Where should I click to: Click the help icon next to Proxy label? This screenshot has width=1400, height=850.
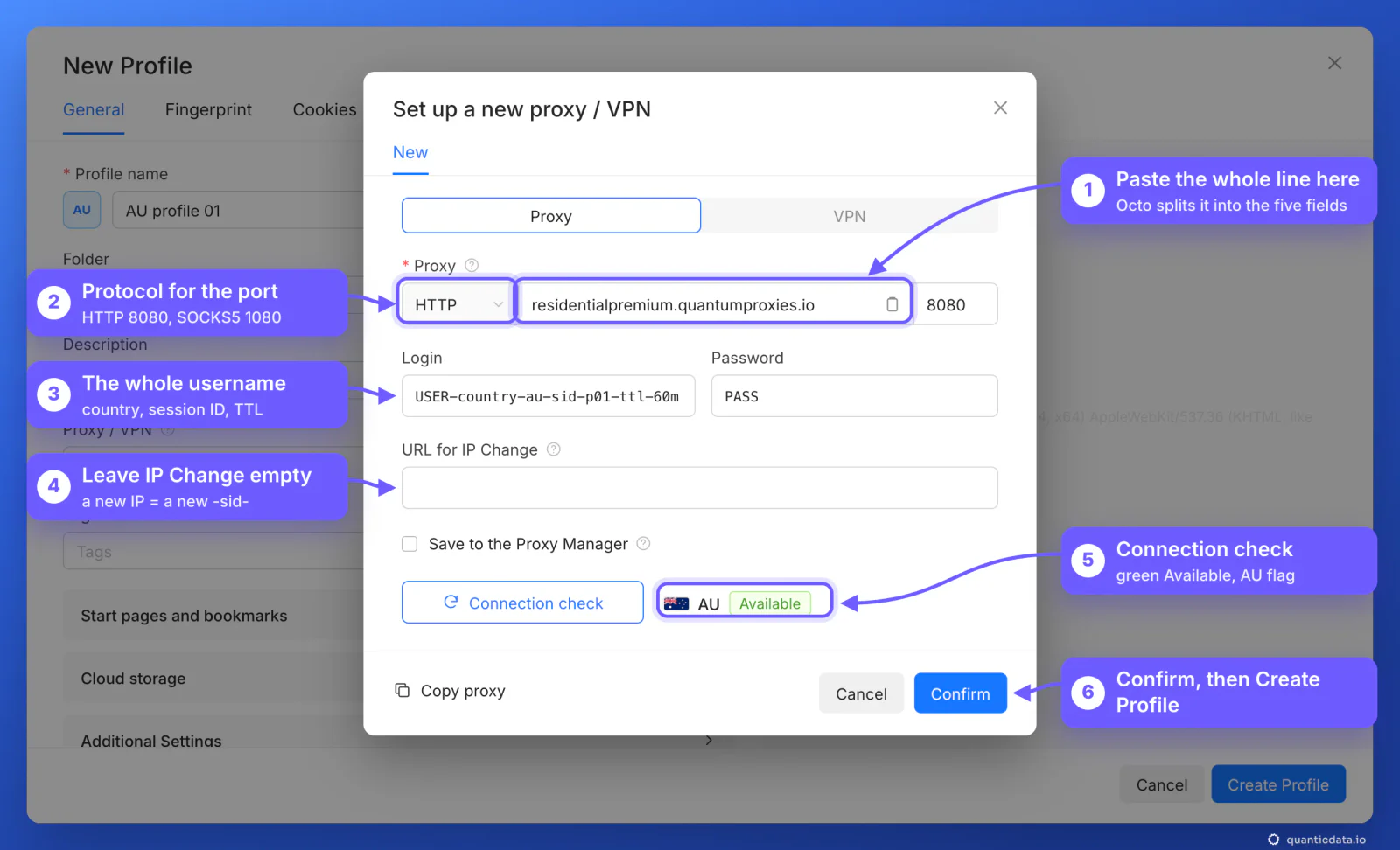click(x=472, y=265)
